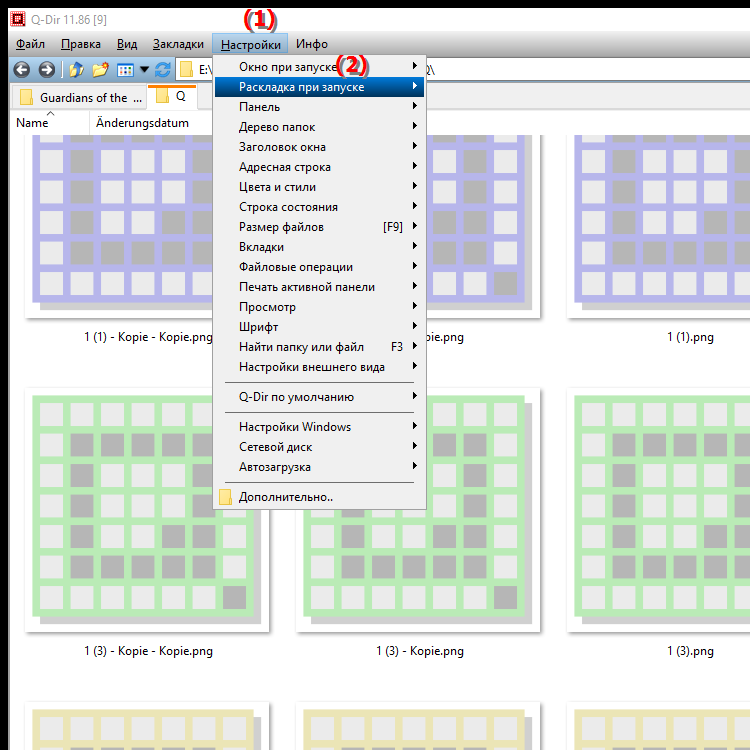Screen dimensions: 750x750
Task: Click the folder icon beside Дополнительно
Action: [x=225, y=497]
